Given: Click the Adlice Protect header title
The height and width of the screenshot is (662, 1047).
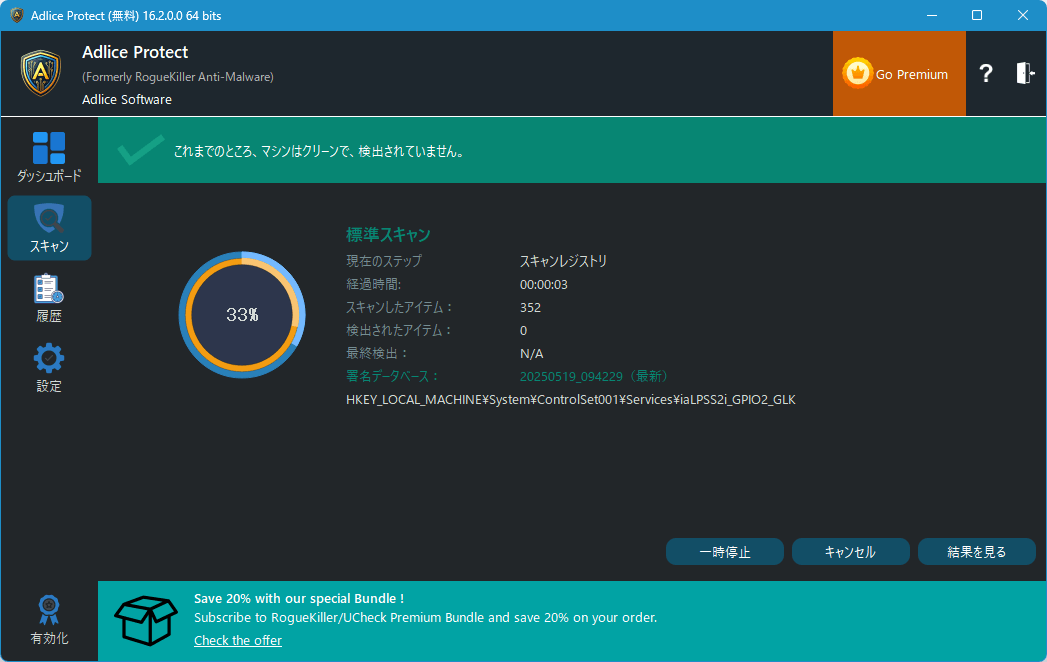Looking at the screenshot, I should coord(135,52).
